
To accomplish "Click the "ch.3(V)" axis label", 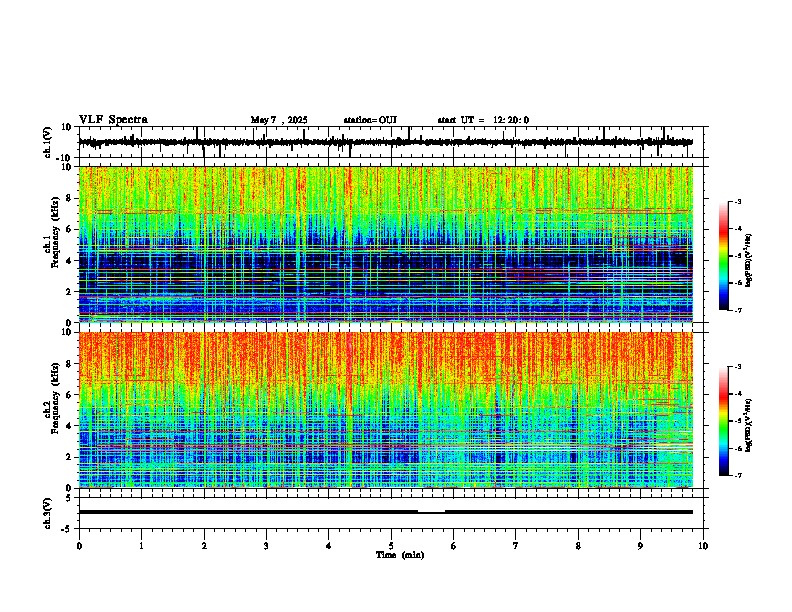I will click(x=48, y=513).
